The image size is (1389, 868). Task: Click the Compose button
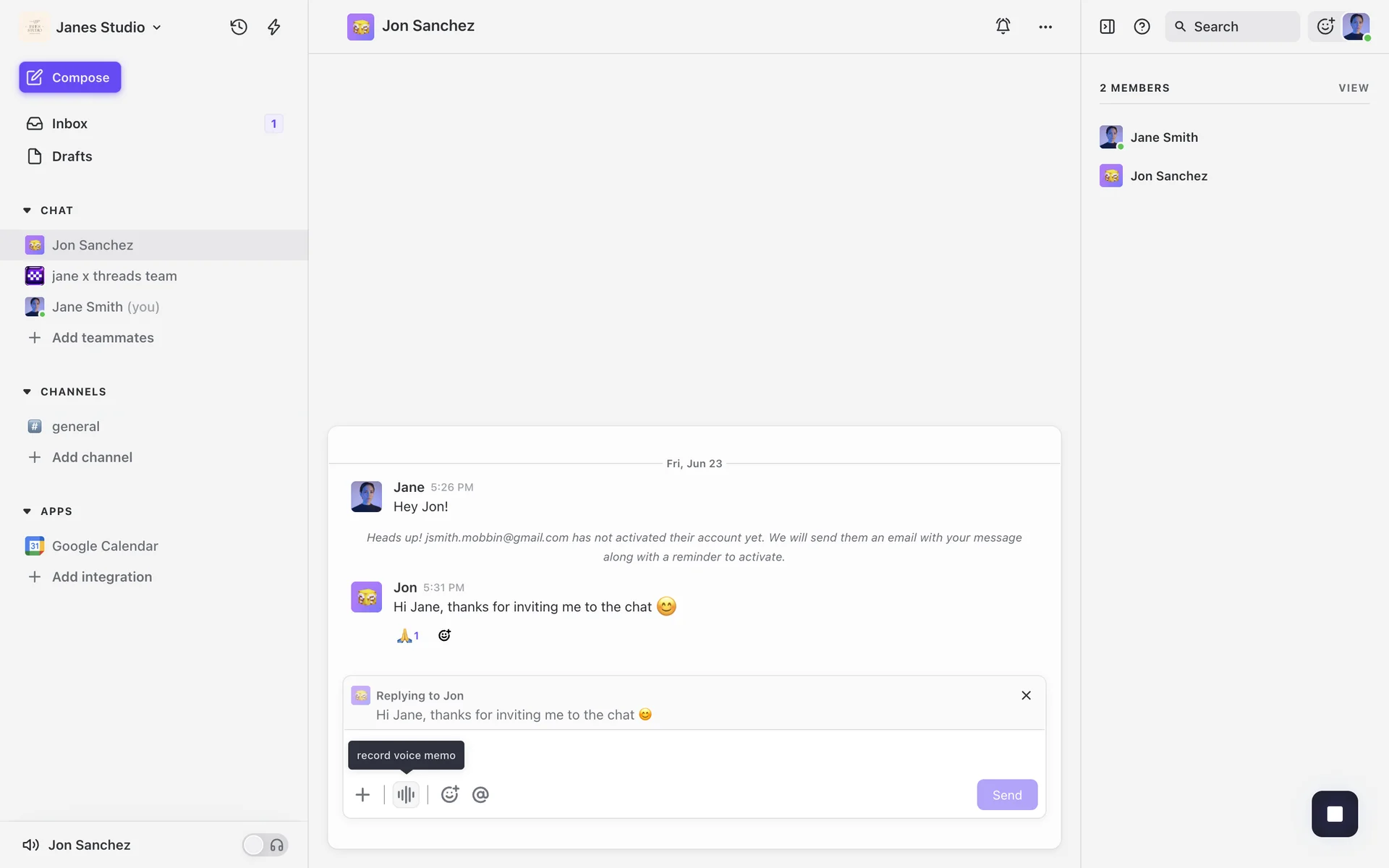70,77
